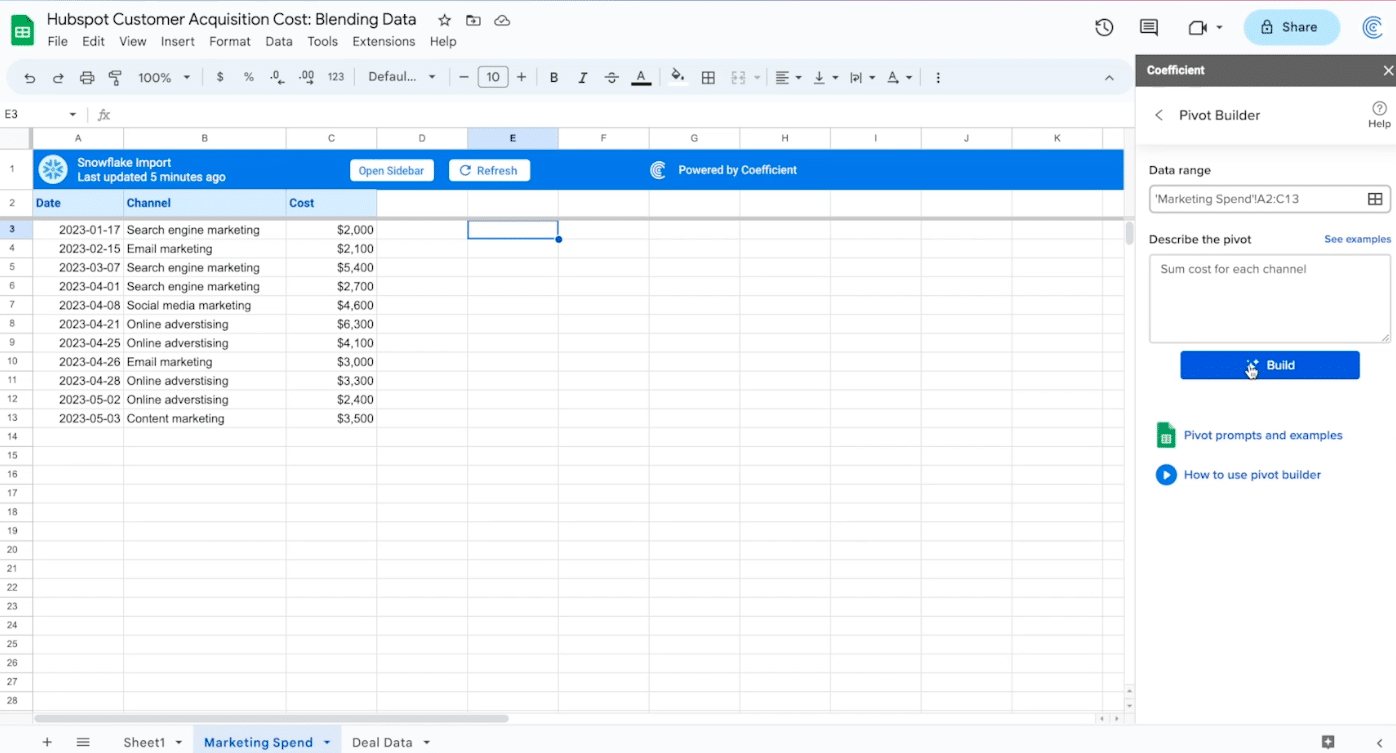Open the zoom 100% dropdown
Image resolution: width=1396 pixels, height=753 pixels.
pyautogui.click(x=163, y=77)
